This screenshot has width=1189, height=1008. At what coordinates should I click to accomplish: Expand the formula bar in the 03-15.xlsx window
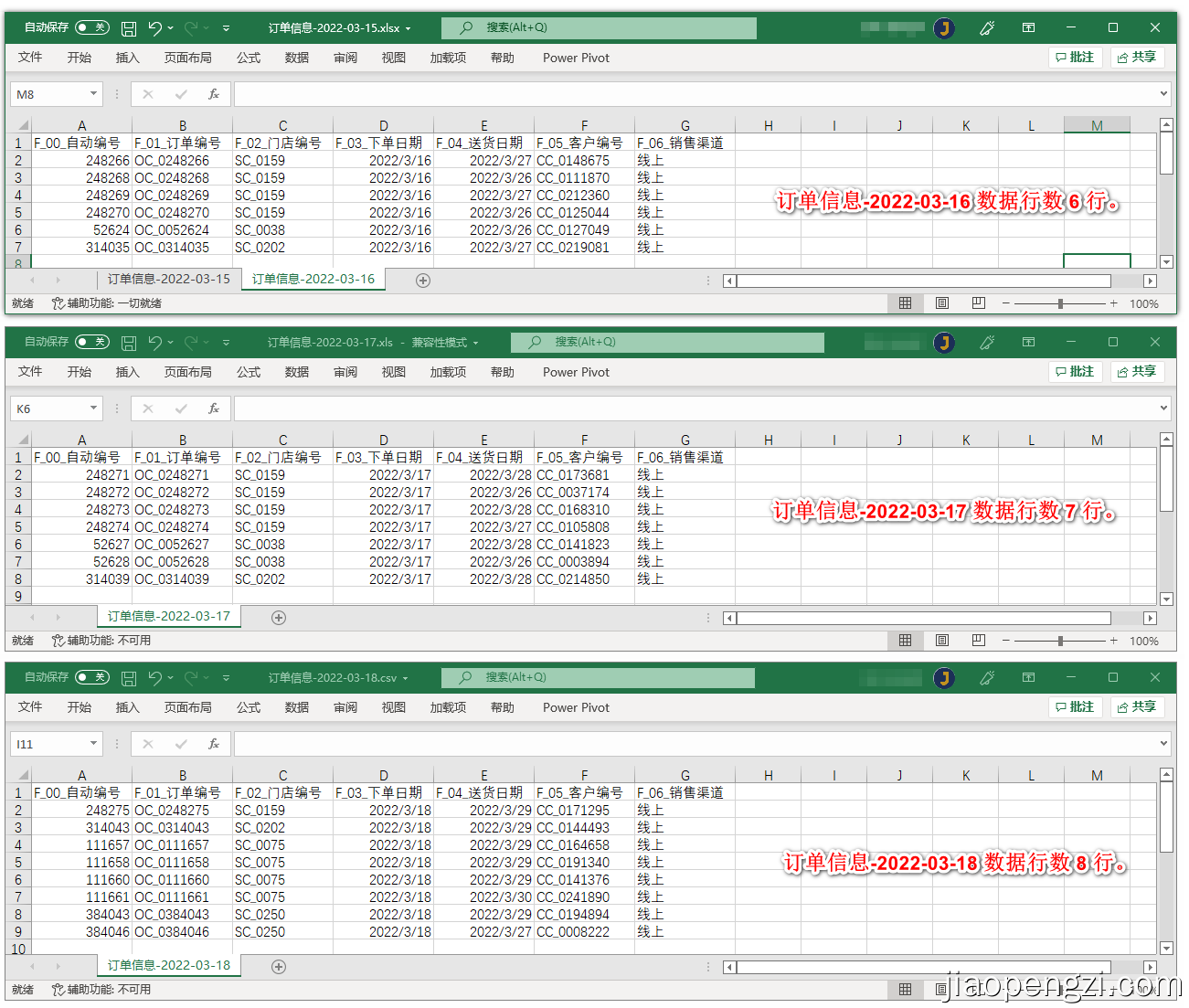point(1163,94)
